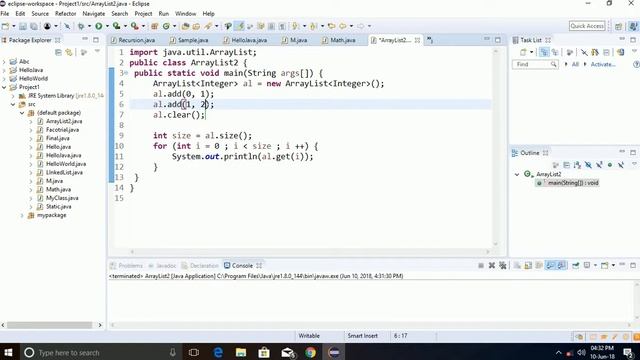Toggle Link with Editor in Package Explorer
The height and width of the screenshot is (360, 640).
69,52
